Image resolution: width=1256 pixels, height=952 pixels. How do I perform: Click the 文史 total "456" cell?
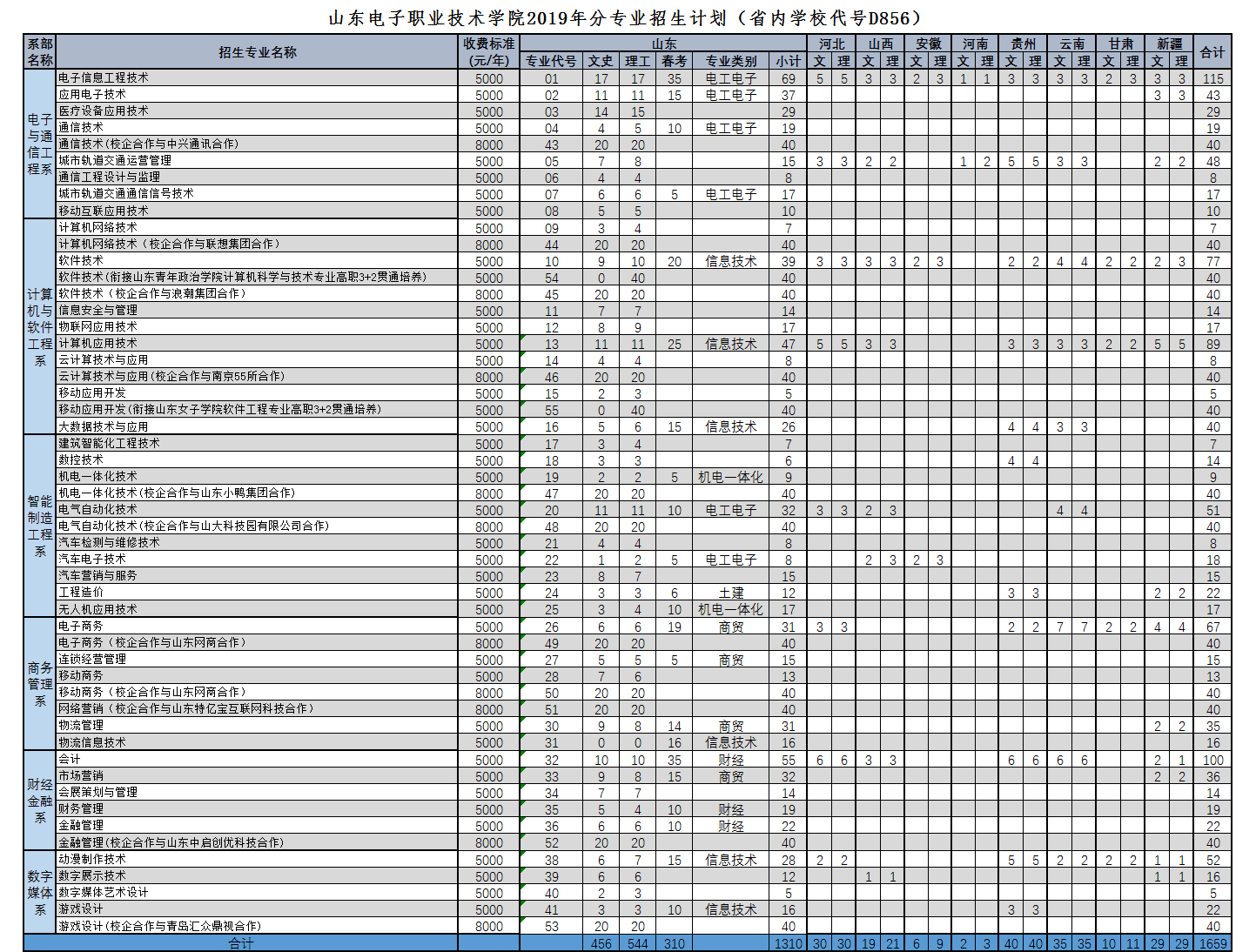601,943
